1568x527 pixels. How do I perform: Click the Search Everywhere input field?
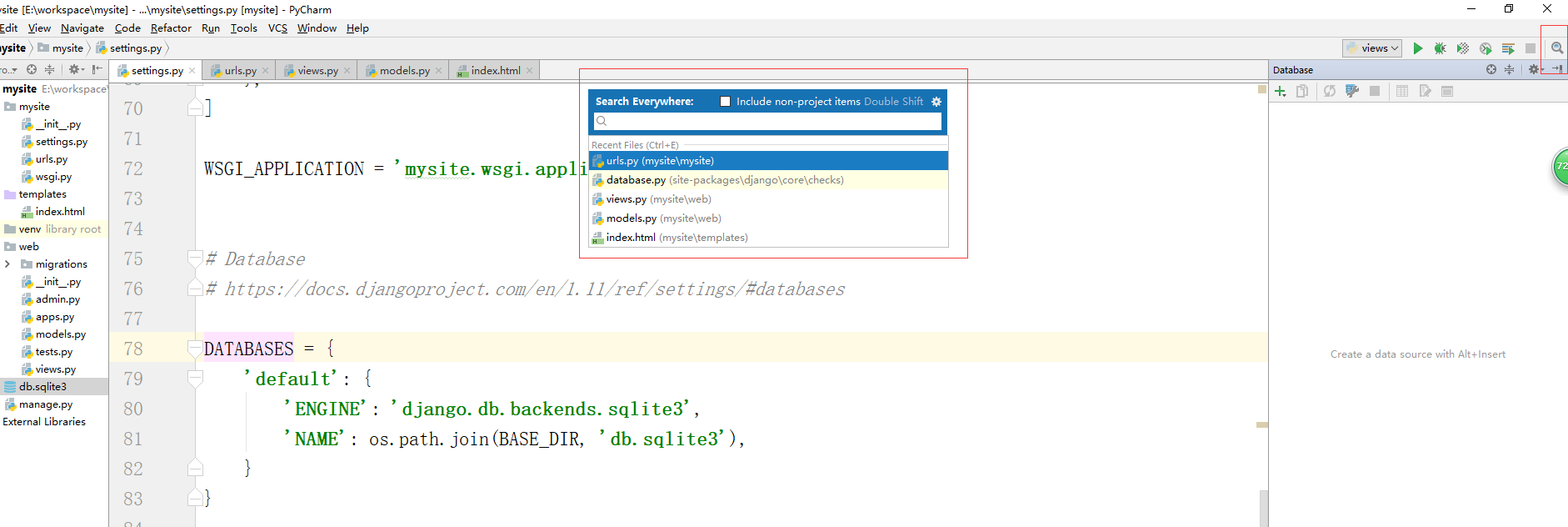coord(767,121)
